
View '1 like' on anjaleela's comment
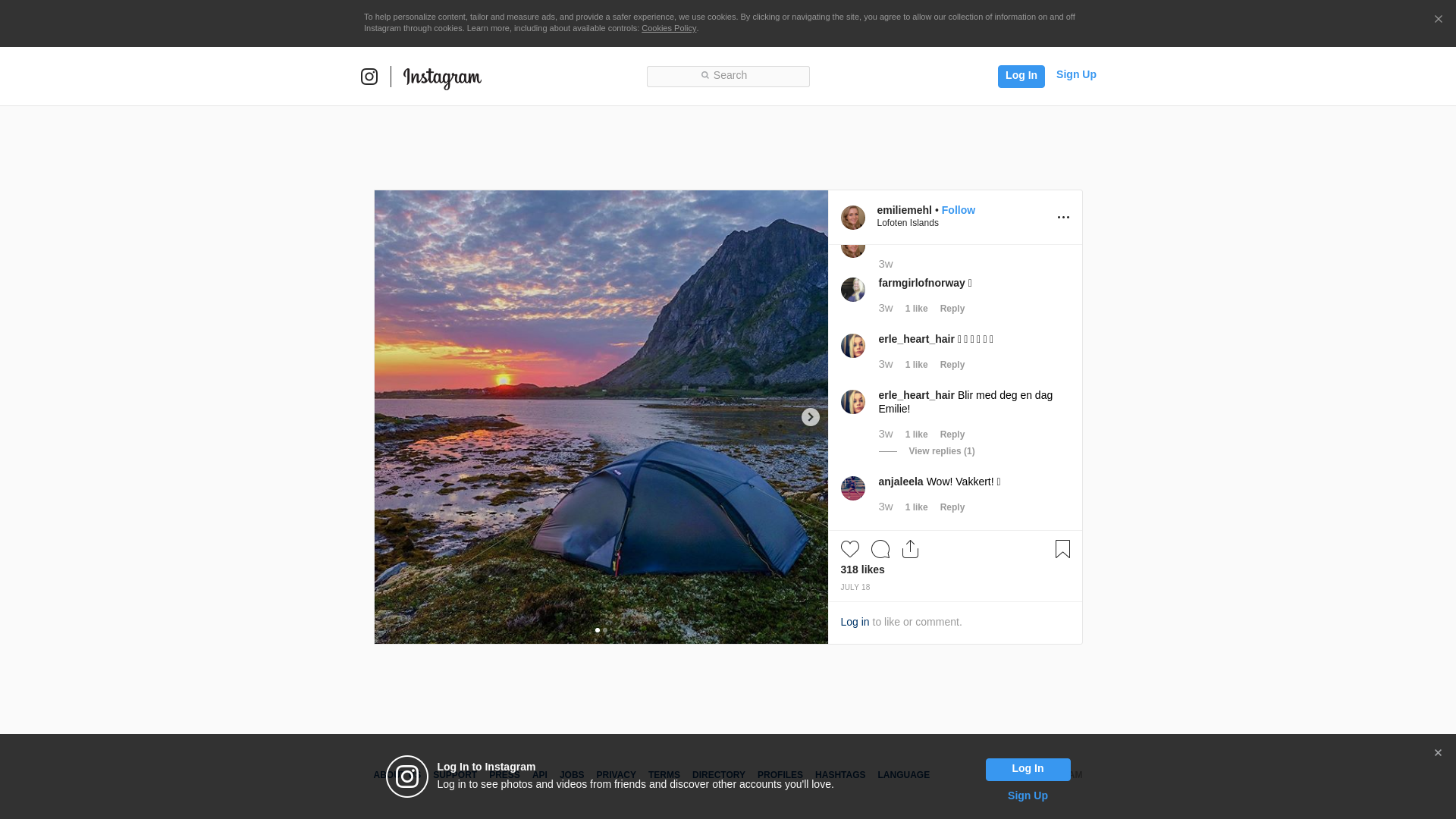pos(917,507)
